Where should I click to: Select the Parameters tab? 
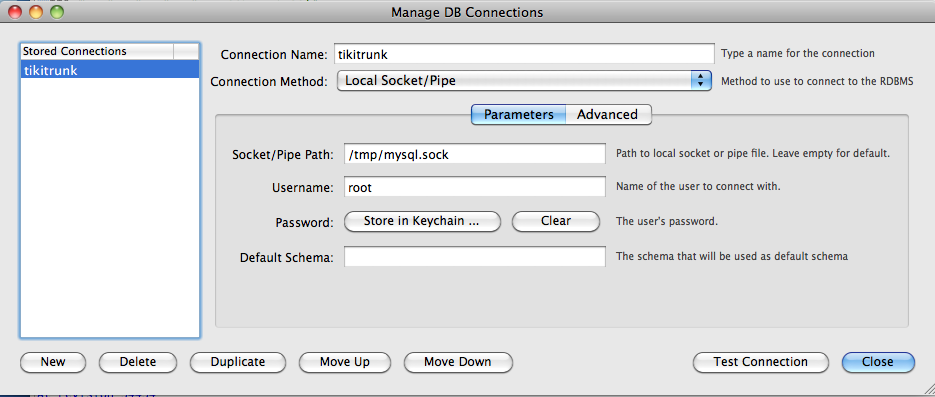click(518, 114)
